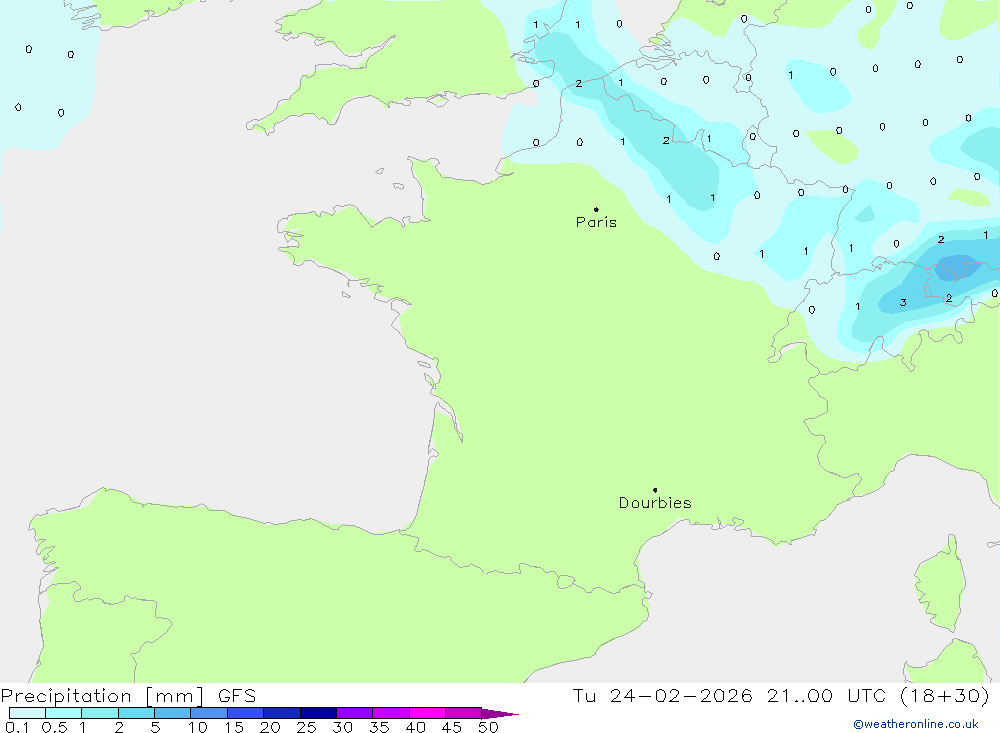Click the 'Precipitation [mm]' title text

click(102, 696)
